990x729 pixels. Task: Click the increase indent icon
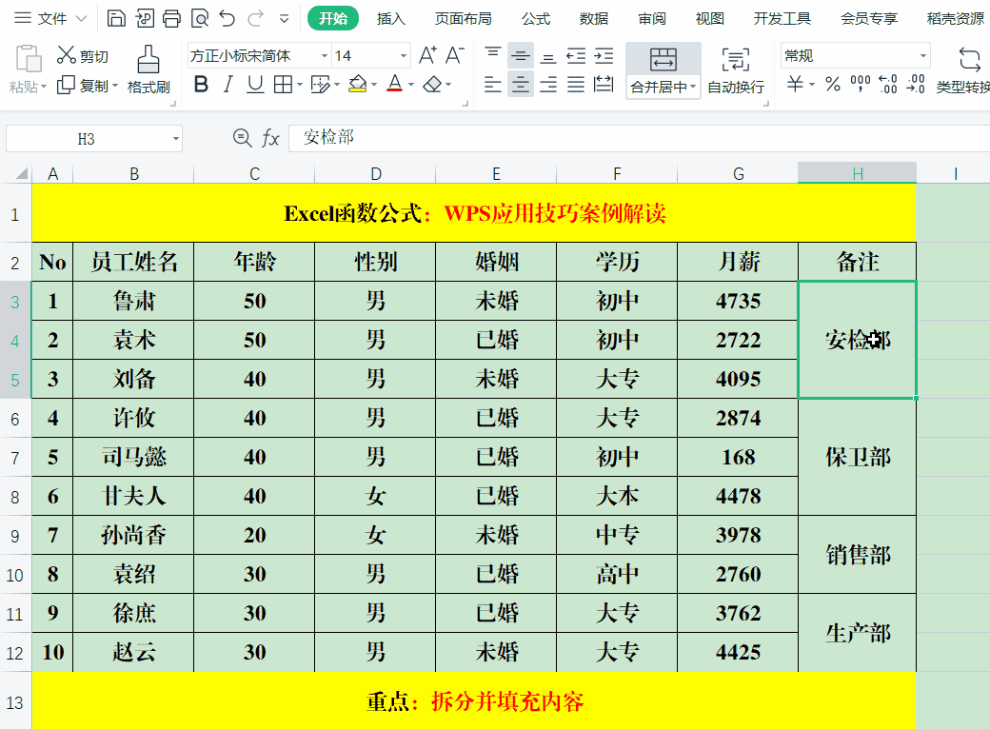pyautogui.click(x=603, y=55)
